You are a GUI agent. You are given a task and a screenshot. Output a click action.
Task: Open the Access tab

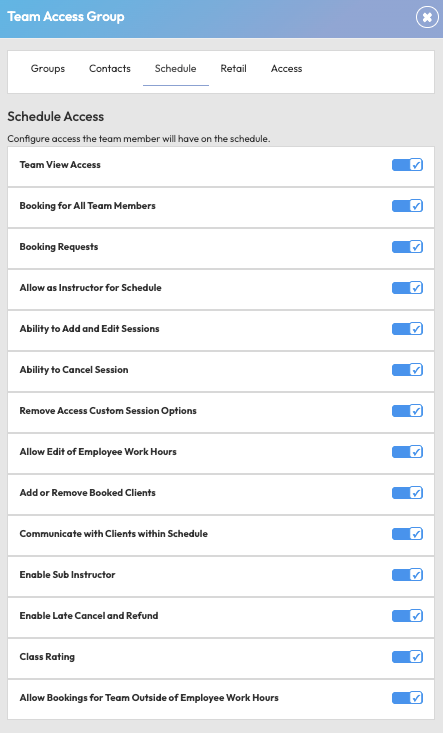286,69
